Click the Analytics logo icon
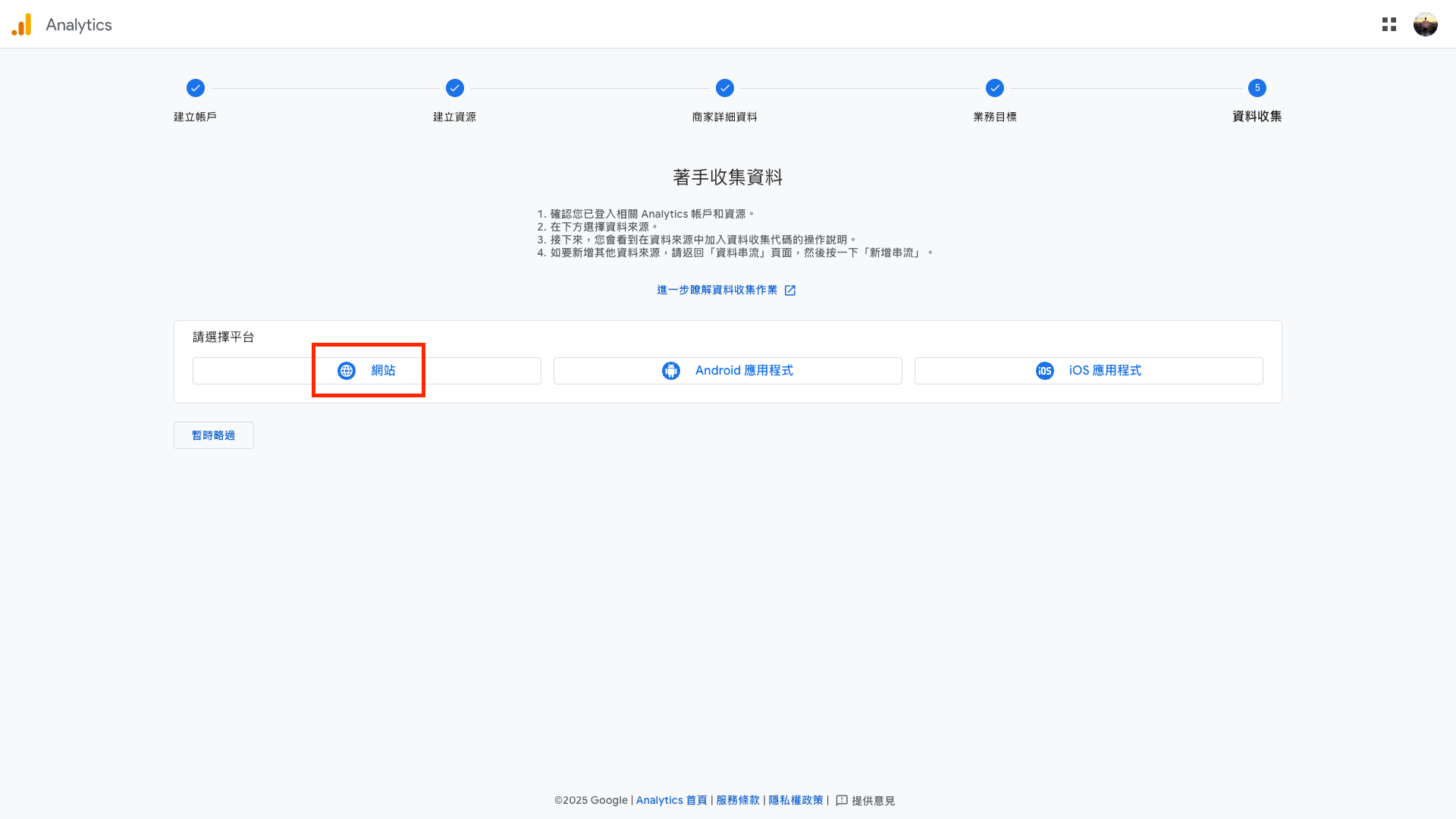1456x819 pixels. 22,25
